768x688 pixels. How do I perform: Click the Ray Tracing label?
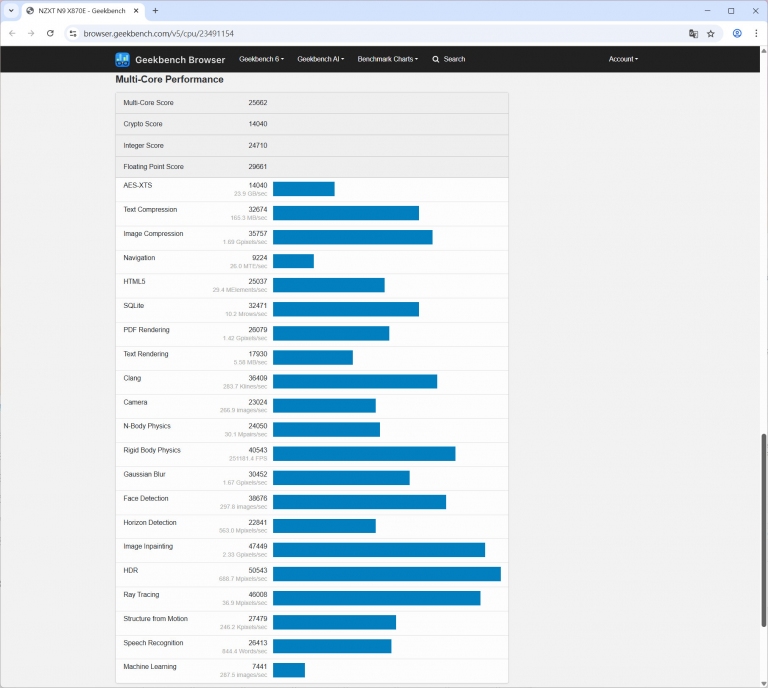[x=141, y=594]
